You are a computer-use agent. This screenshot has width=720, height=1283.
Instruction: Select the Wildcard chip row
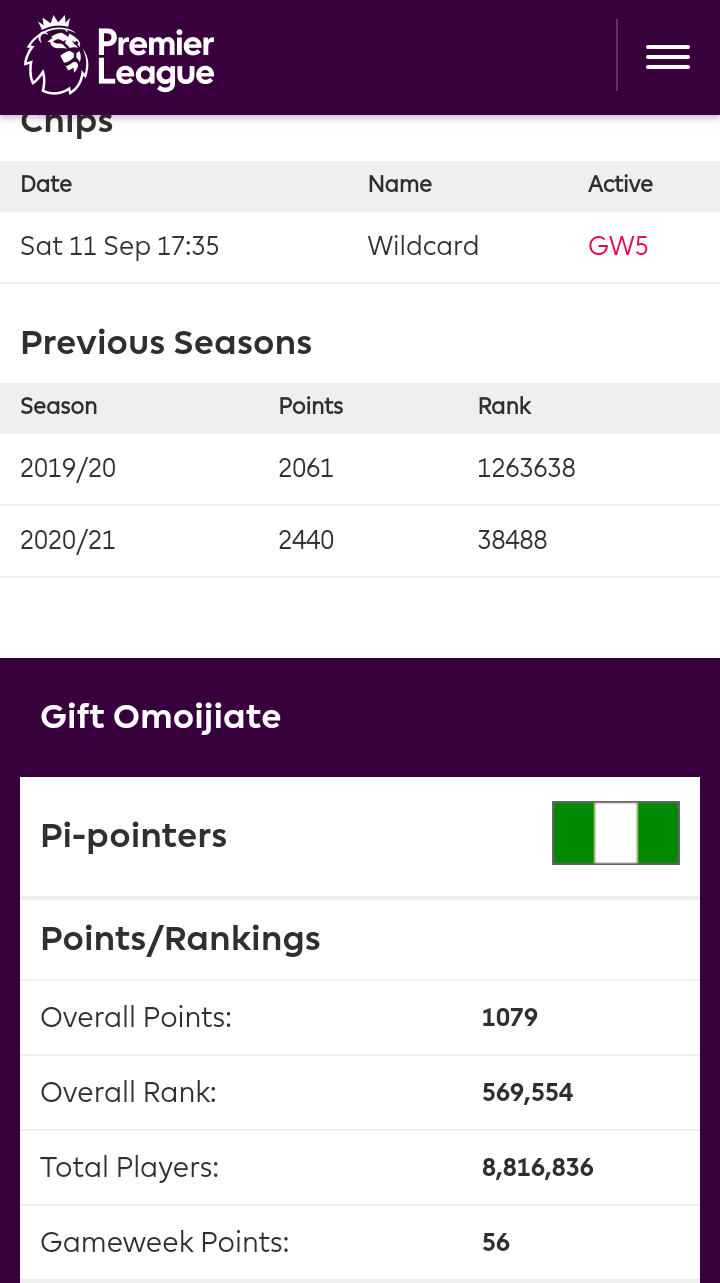coord(360,247)
